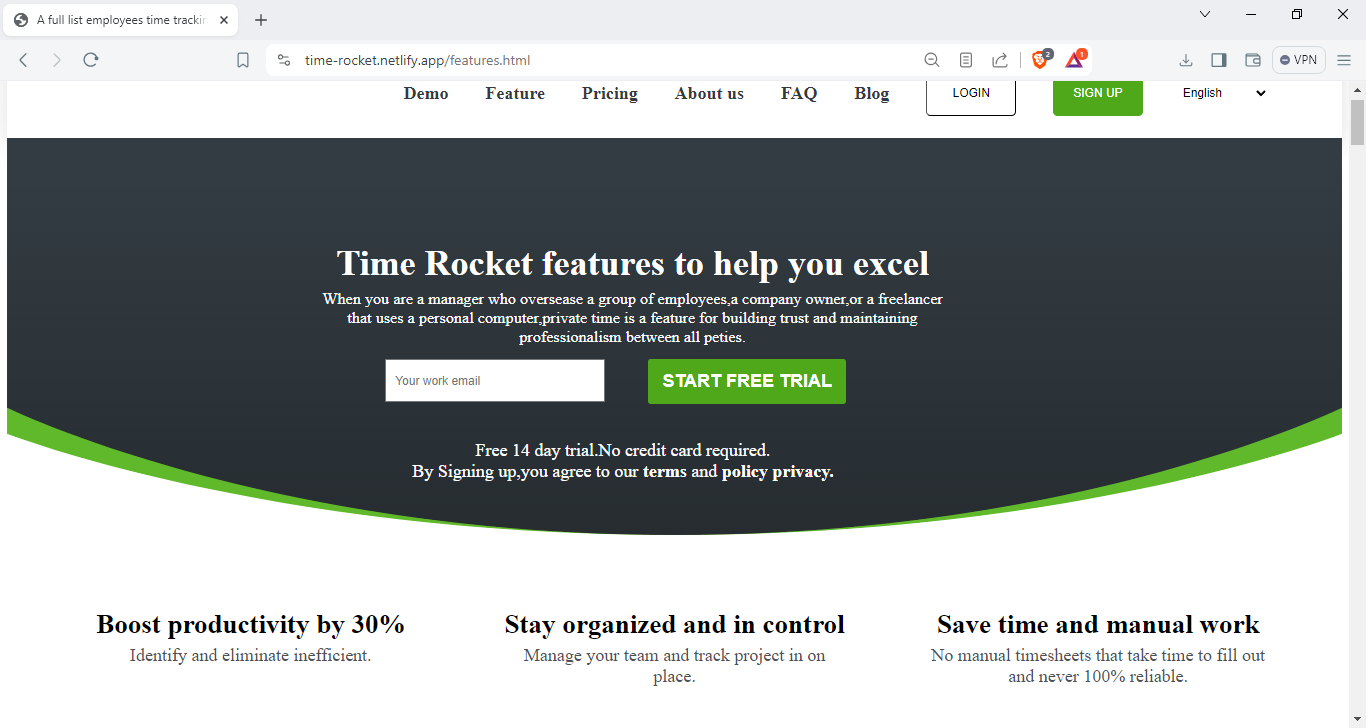This screenshot has height=728, width=1366.
Task: Open reader mode from address bar
Action: point(966,60)
